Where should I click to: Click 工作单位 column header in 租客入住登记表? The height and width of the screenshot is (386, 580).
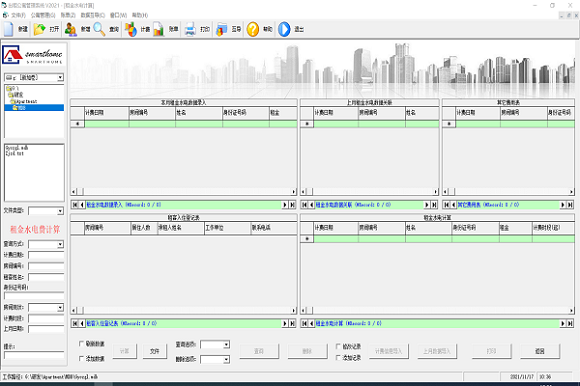coord(228,228)
